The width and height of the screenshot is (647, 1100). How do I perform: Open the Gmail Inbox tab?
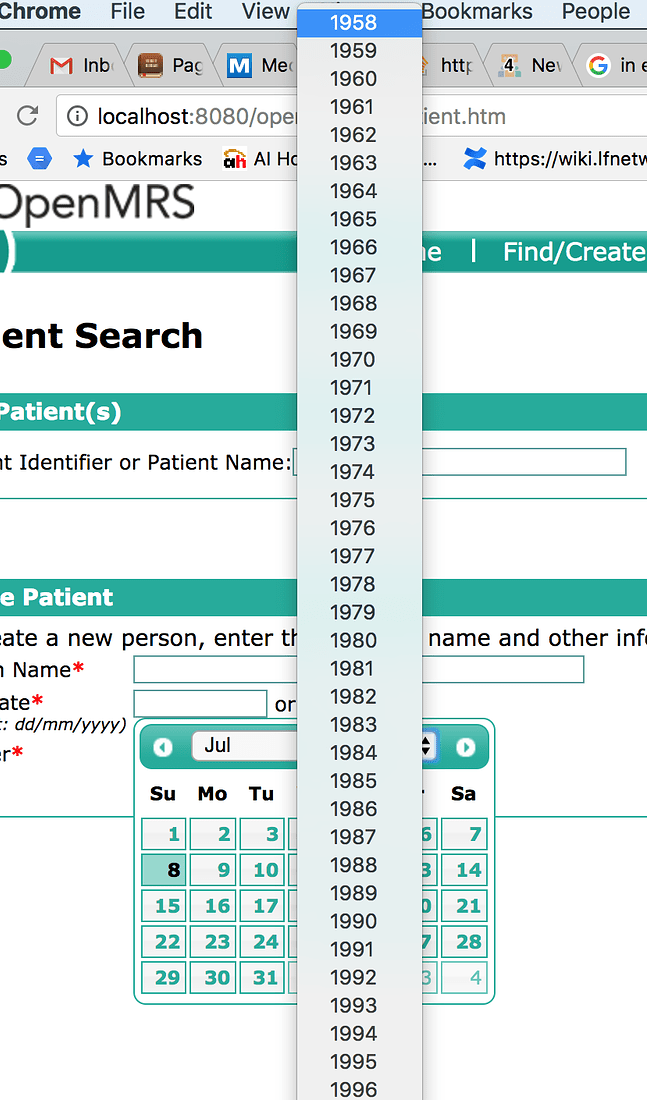pyautogui.click(x=81, y=65)
